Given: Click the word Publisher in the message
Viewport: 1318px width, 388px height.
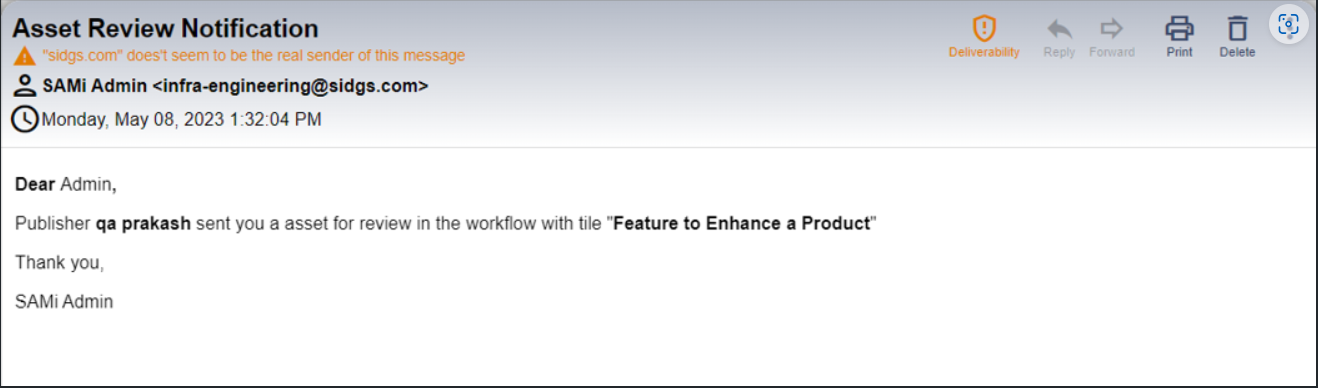Looking at the screenshot, I should coord(53,223).
